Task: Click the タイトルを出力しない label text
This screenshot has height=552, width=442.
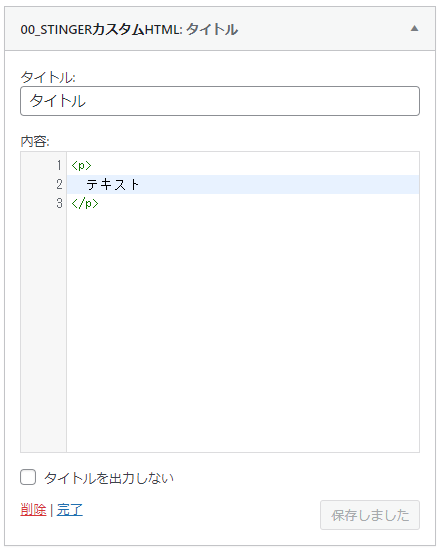Action: point(109,478)
